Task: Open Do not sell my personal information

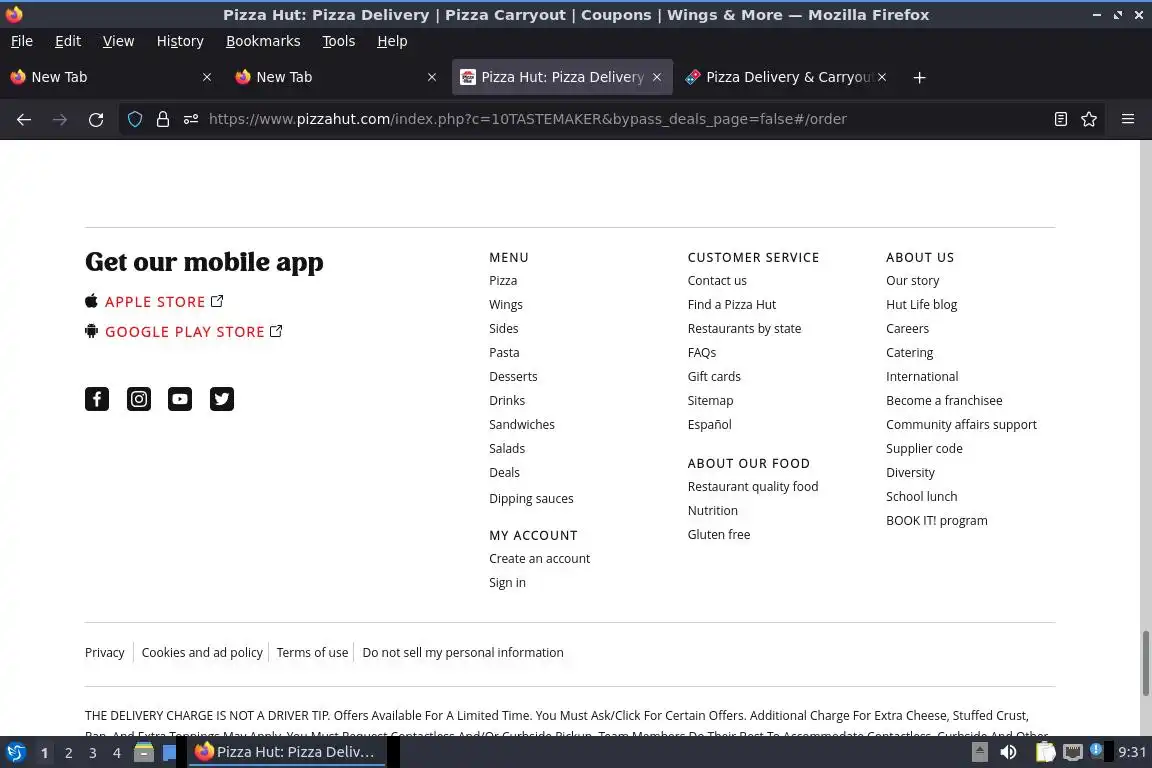Action: (463, 653)
